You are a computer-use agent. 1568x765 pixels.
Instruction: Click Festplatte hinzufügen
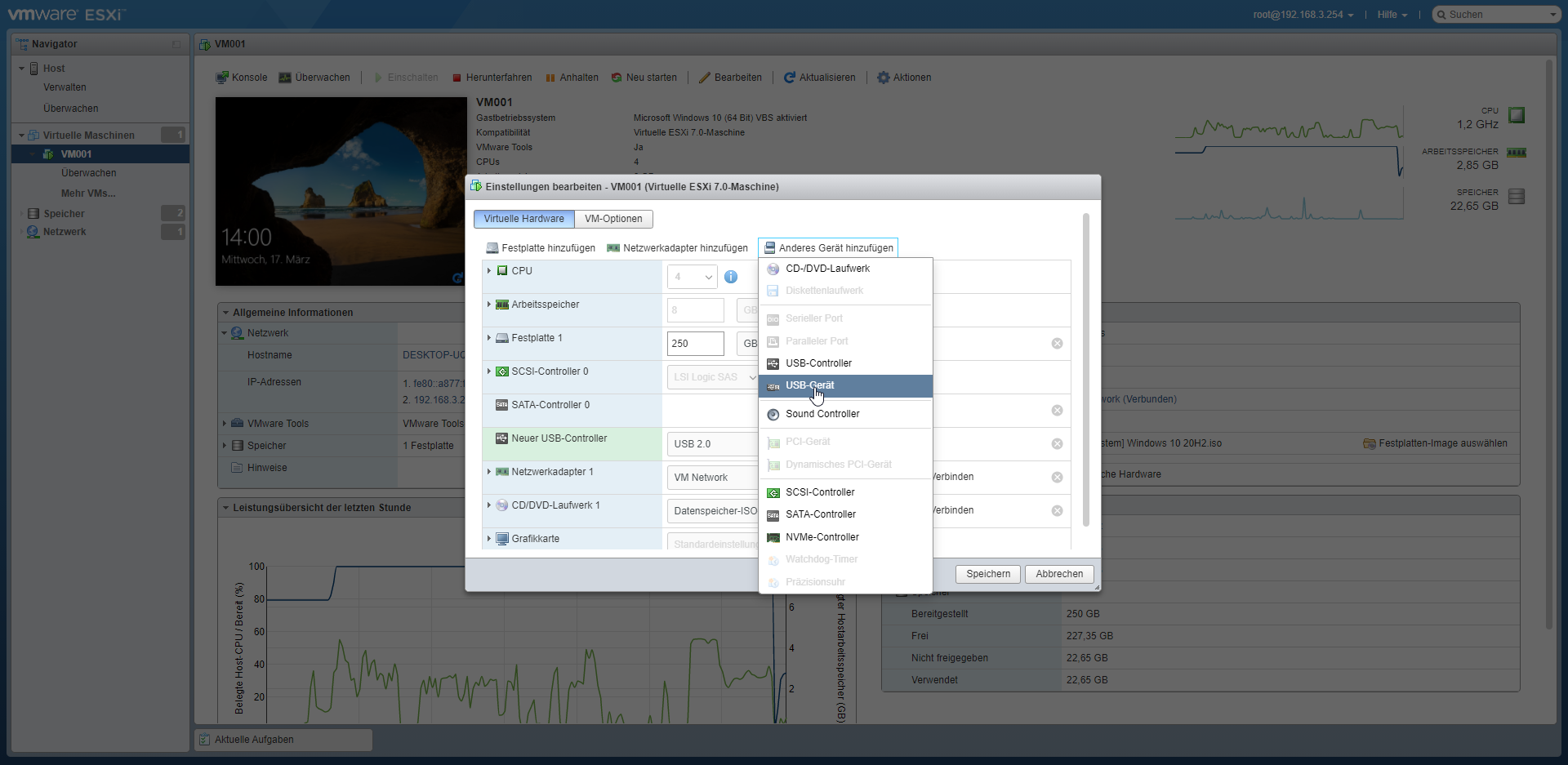tap(541, 248)
